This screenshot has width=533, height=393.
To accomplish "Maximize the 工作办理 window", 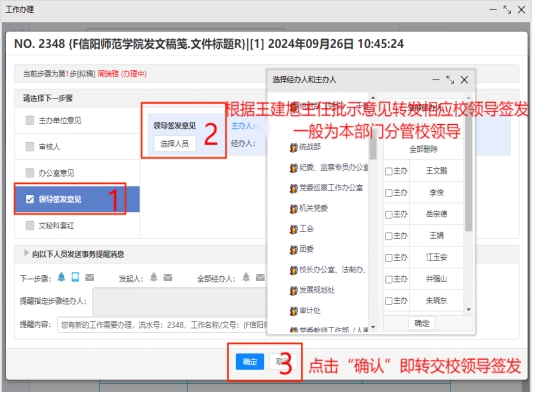I will click(507, 10).
